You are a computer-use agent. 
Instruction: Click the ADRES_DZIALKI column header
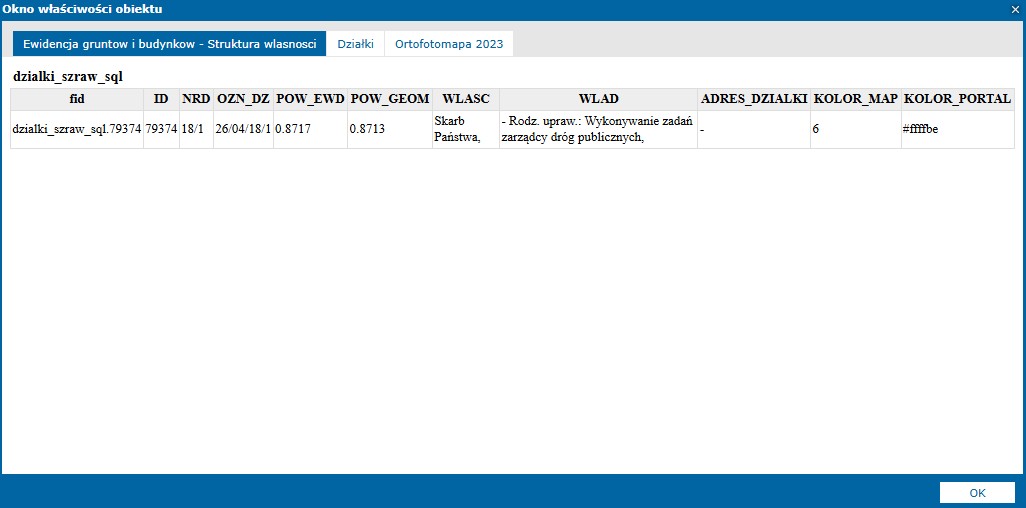coord(754,99)
